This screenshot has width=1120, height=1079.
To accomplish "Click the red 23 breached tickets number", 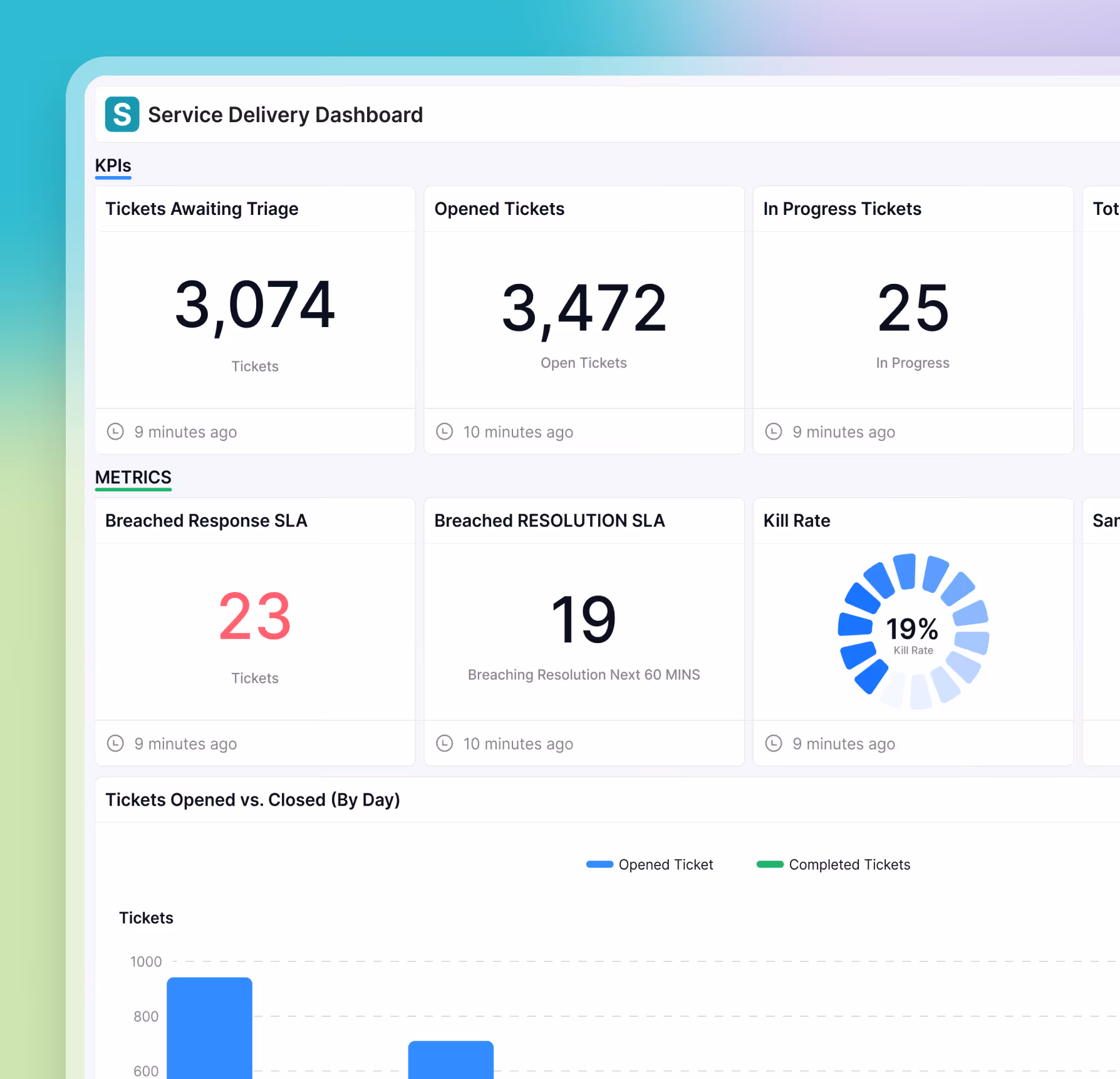I will [255, 617].
